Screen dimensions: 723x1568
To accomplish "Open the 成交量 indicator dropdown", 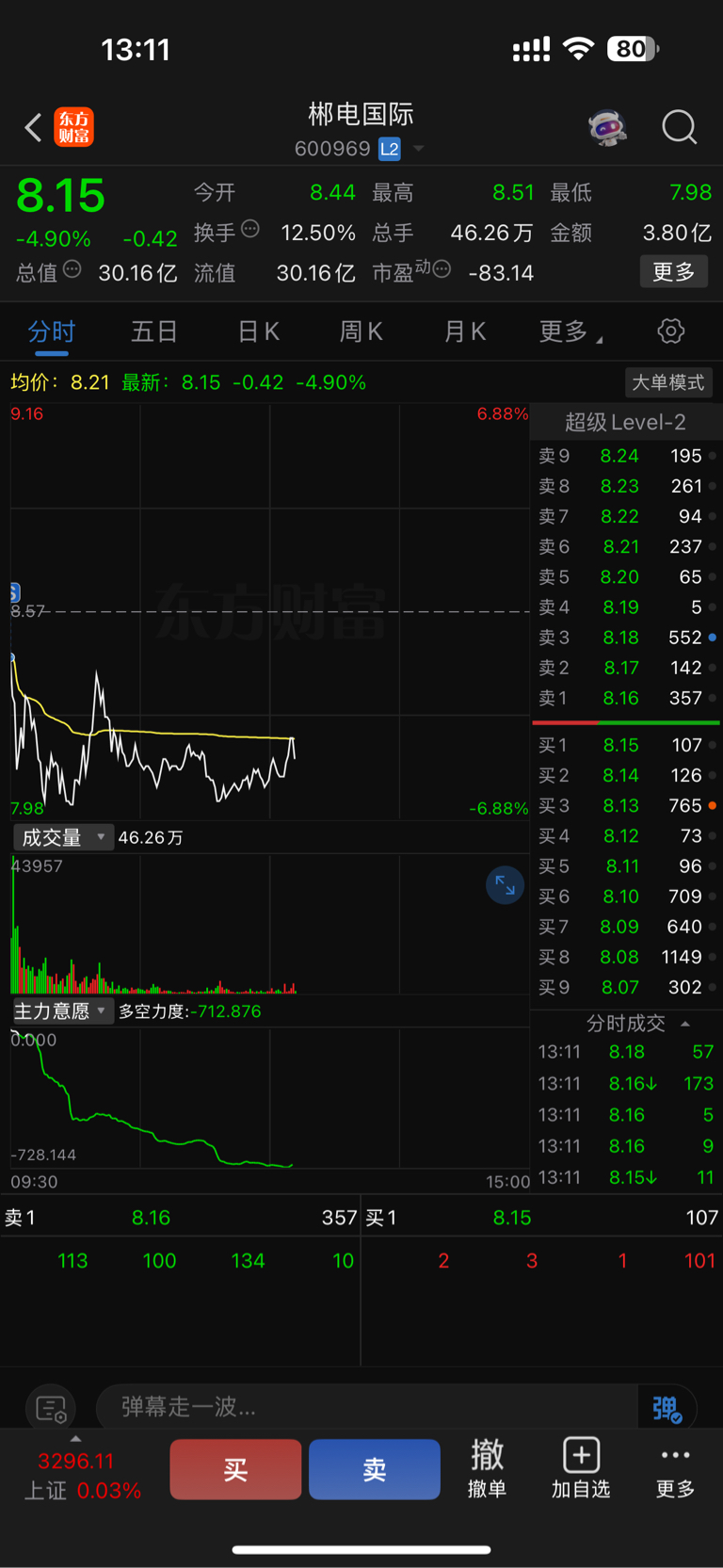I will [63, 837].
